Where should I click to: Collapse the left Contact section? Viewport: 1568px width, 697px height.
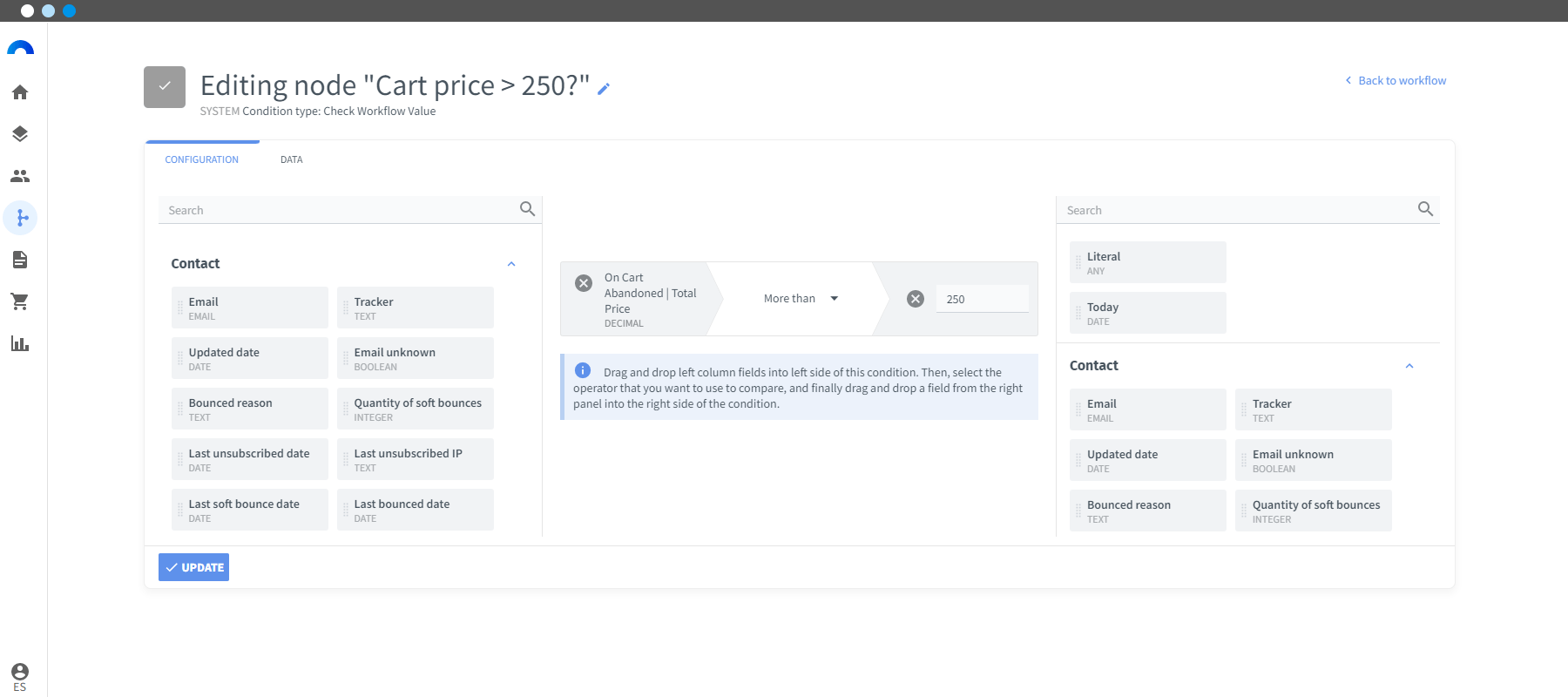511,264
